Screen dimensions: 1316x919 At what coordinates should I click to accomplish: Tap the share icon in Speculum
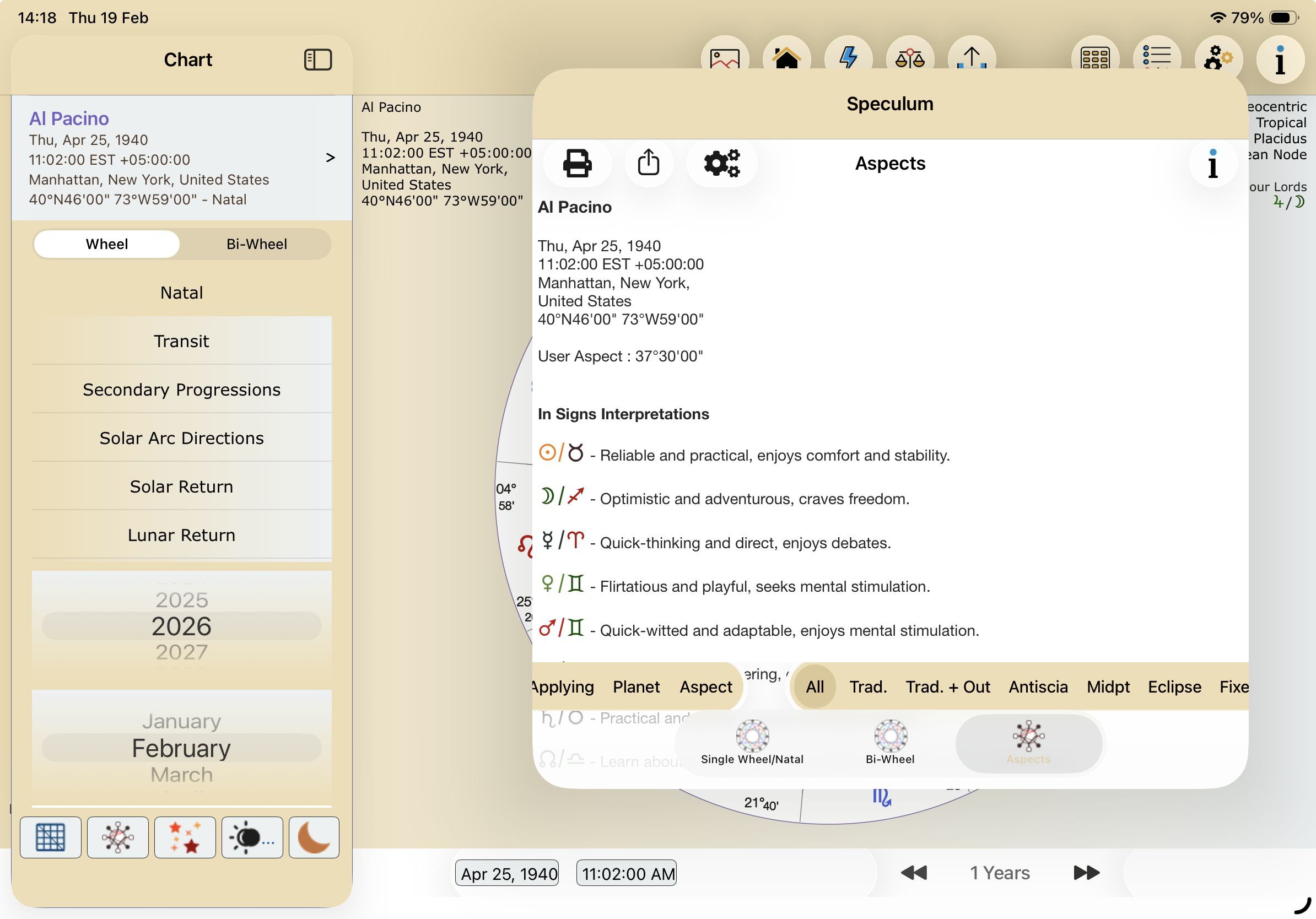click(648, 164)
